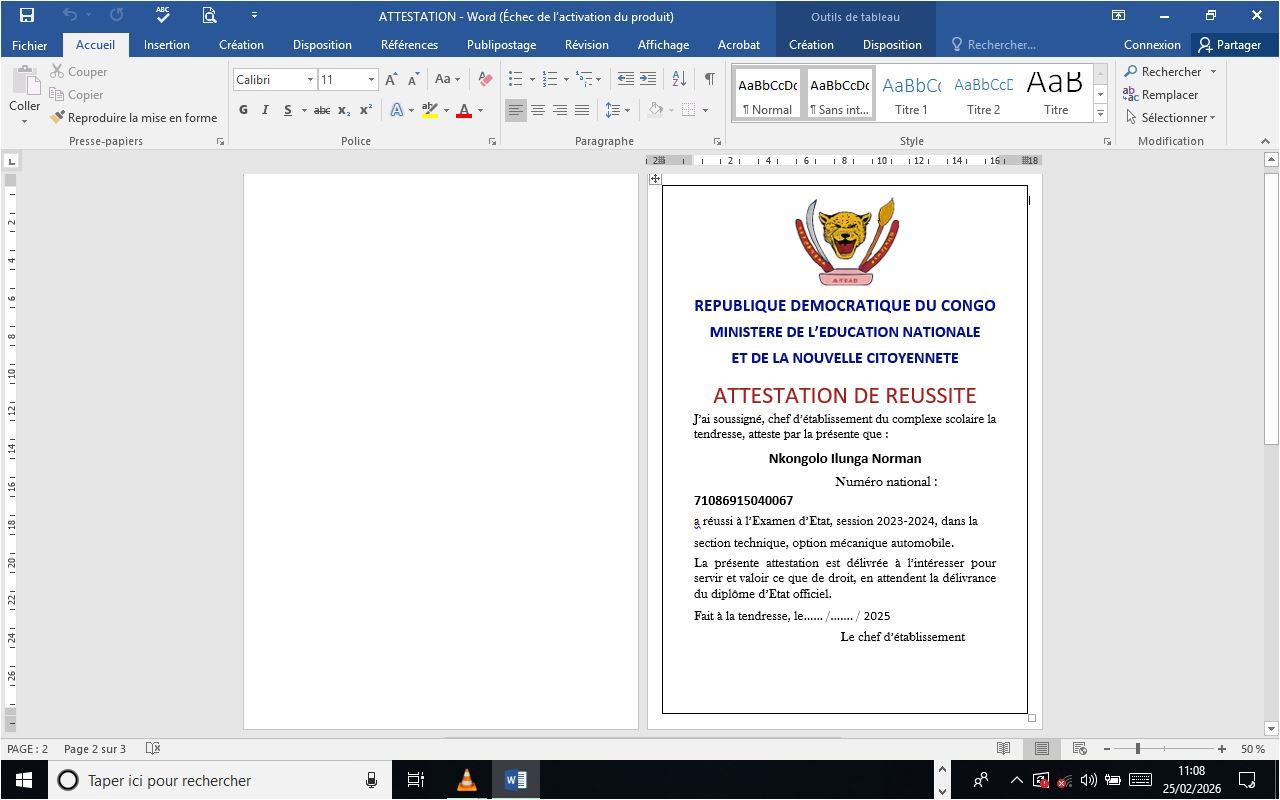Toggle italic formatting with the I button
The width and height of the screenshot is (1280, 800).
click(x=265, y=110)
